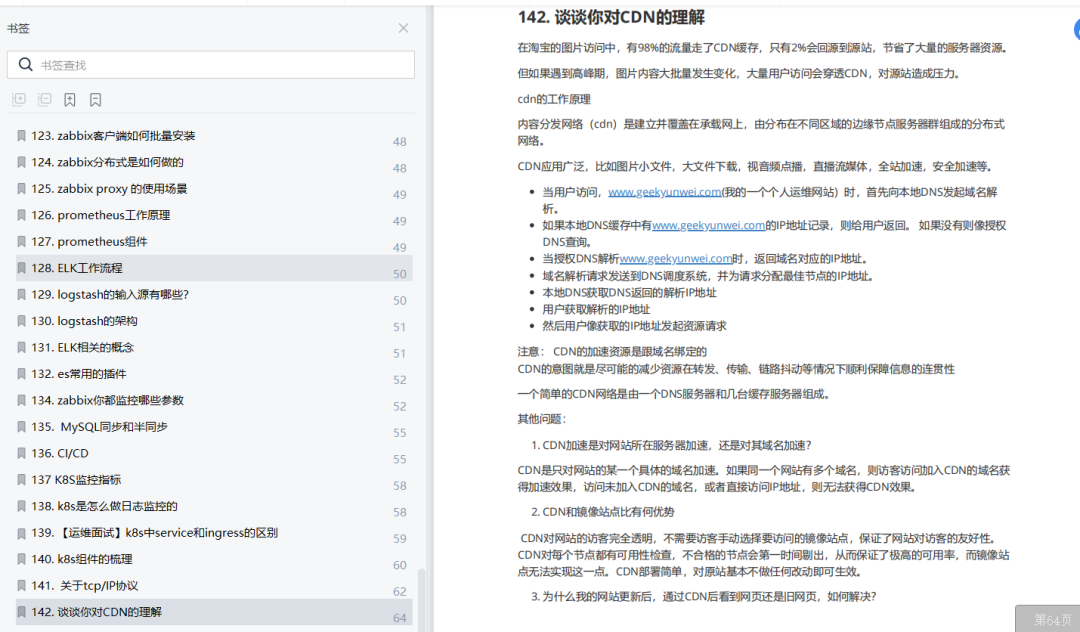Jump to bookmark 125. zabbix proxy 的使用场景
This screenshot has width=1080, height=632.
[214, 189]
